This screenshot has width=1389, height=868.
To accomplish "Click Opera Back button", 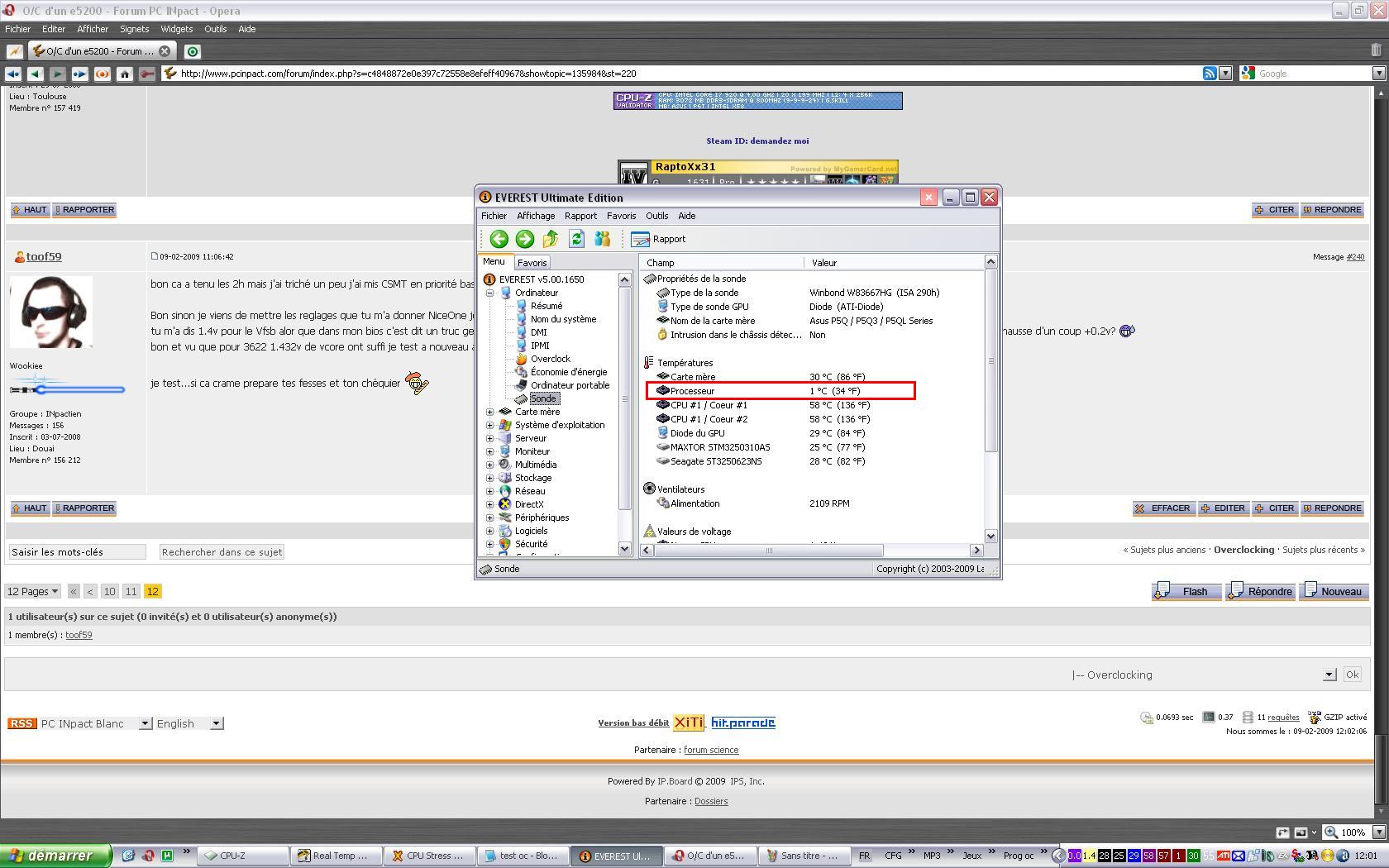I will [36, 74].
